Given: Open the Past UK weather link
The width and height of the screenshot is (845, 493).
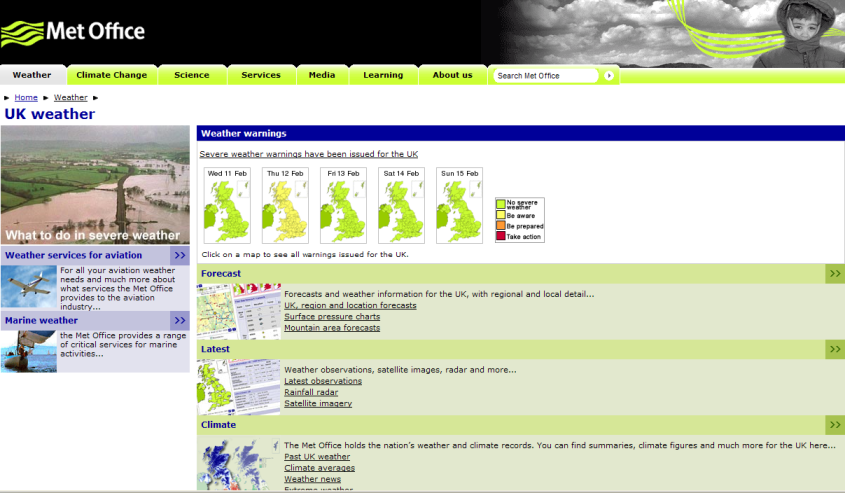Looking at the screenshot, I should [317, 457].
